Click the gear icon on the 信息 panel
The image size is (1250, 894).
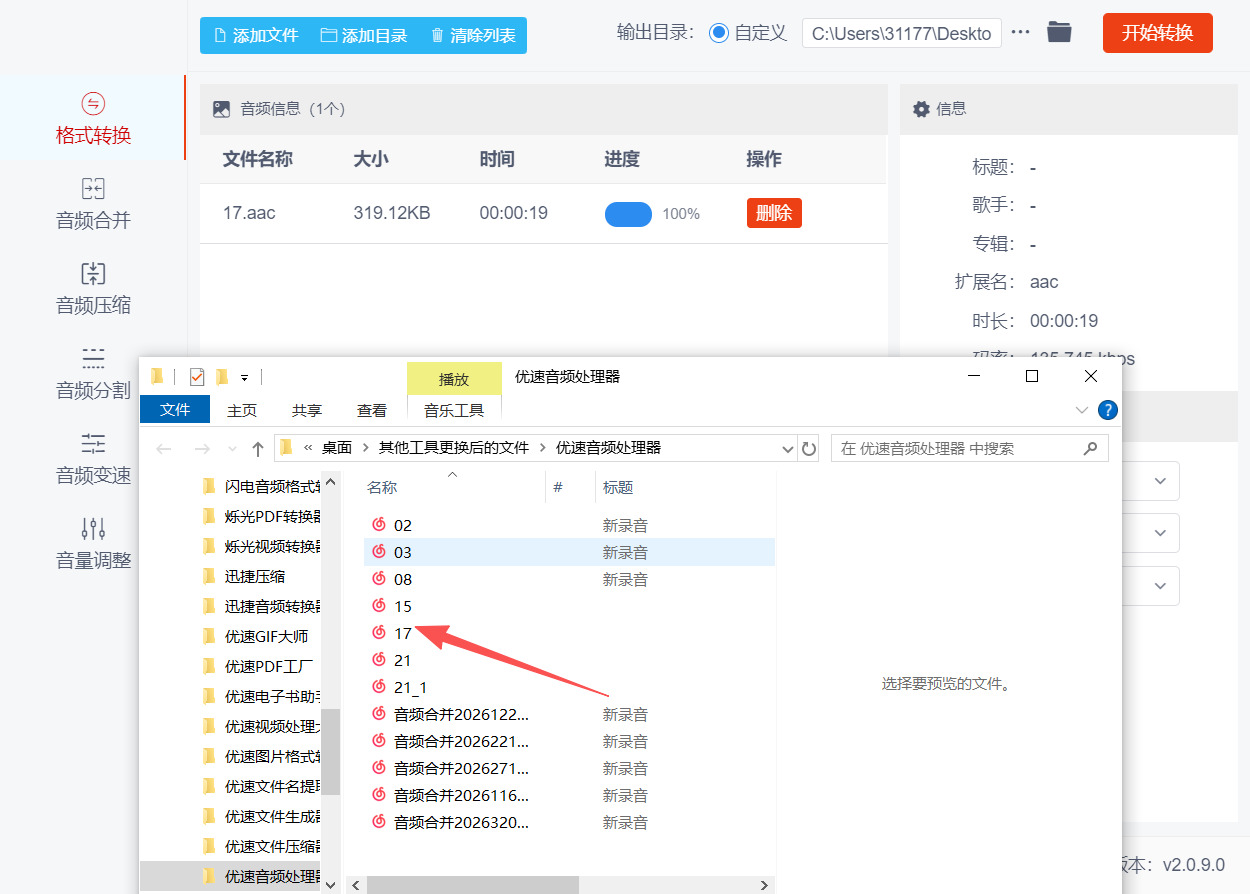click(923, 108)
